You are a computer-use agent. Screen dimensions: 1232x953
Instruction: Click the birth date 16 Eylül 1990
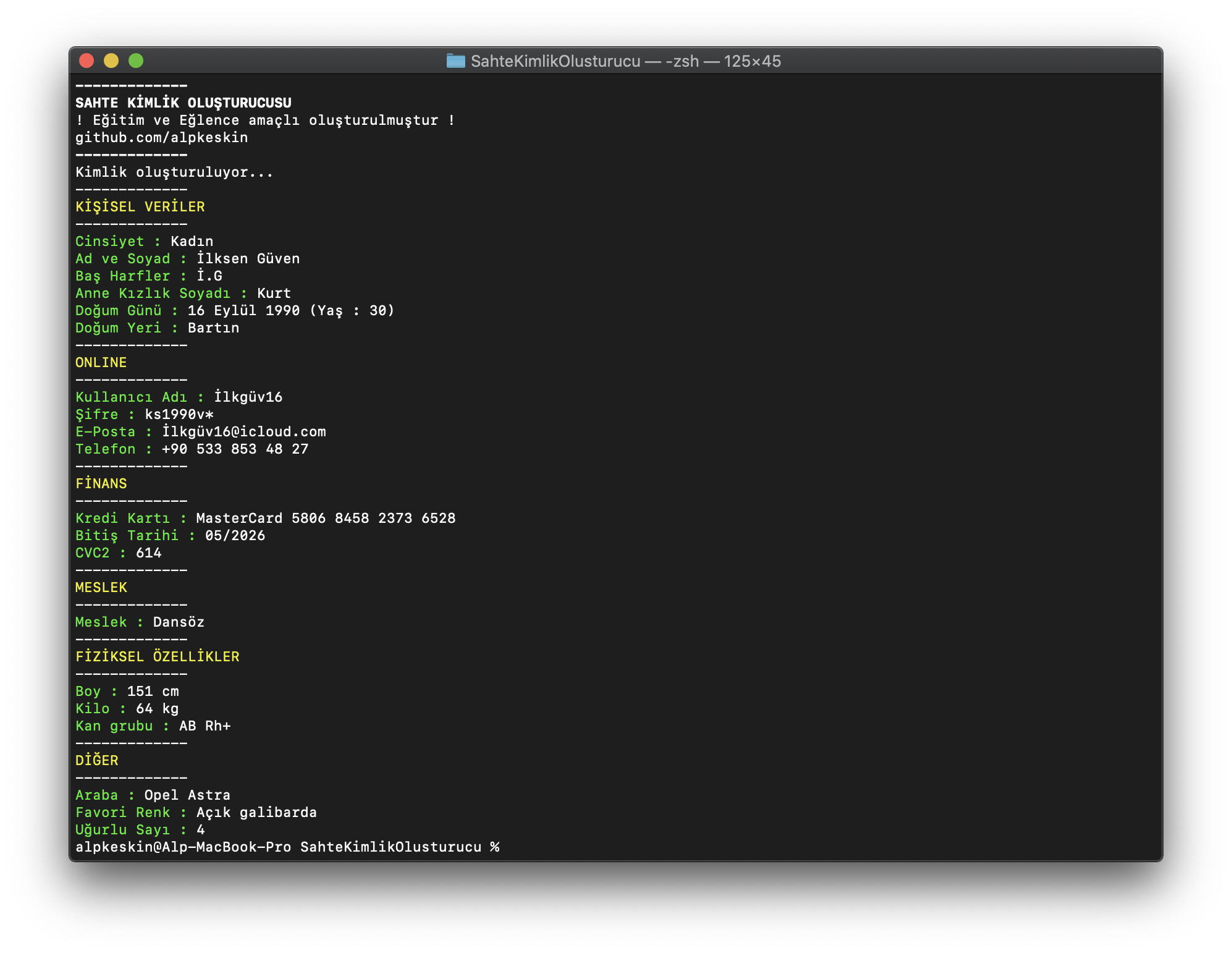244,310
